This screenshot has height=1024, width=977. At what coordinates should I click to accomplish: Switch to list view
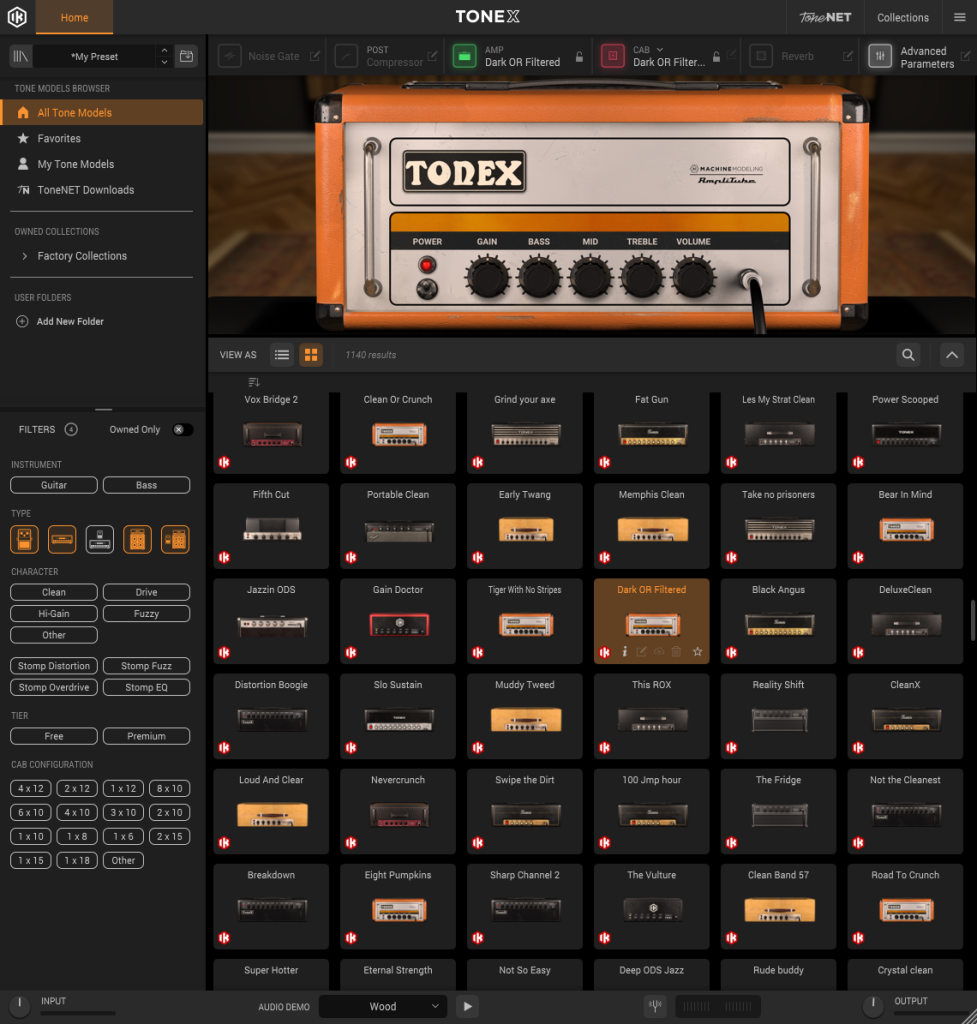(282, 355)
